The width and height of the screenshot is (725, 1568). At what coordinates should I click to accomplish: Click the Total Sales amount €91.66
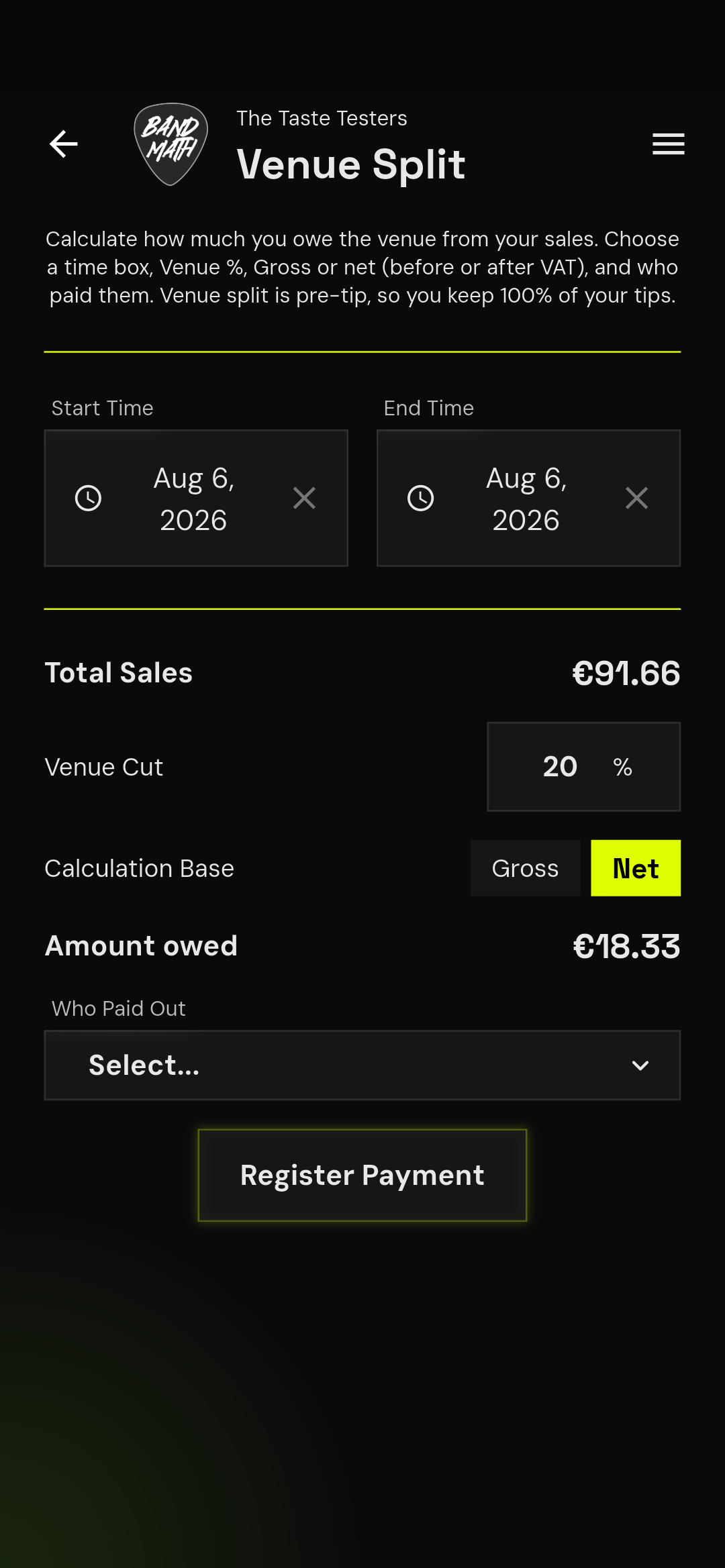626,673
